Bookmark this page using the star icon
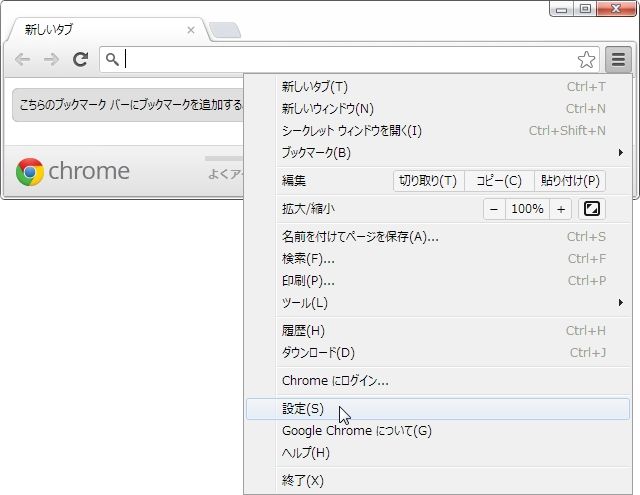This screenshot has height=495, width=640. [586, 60]
